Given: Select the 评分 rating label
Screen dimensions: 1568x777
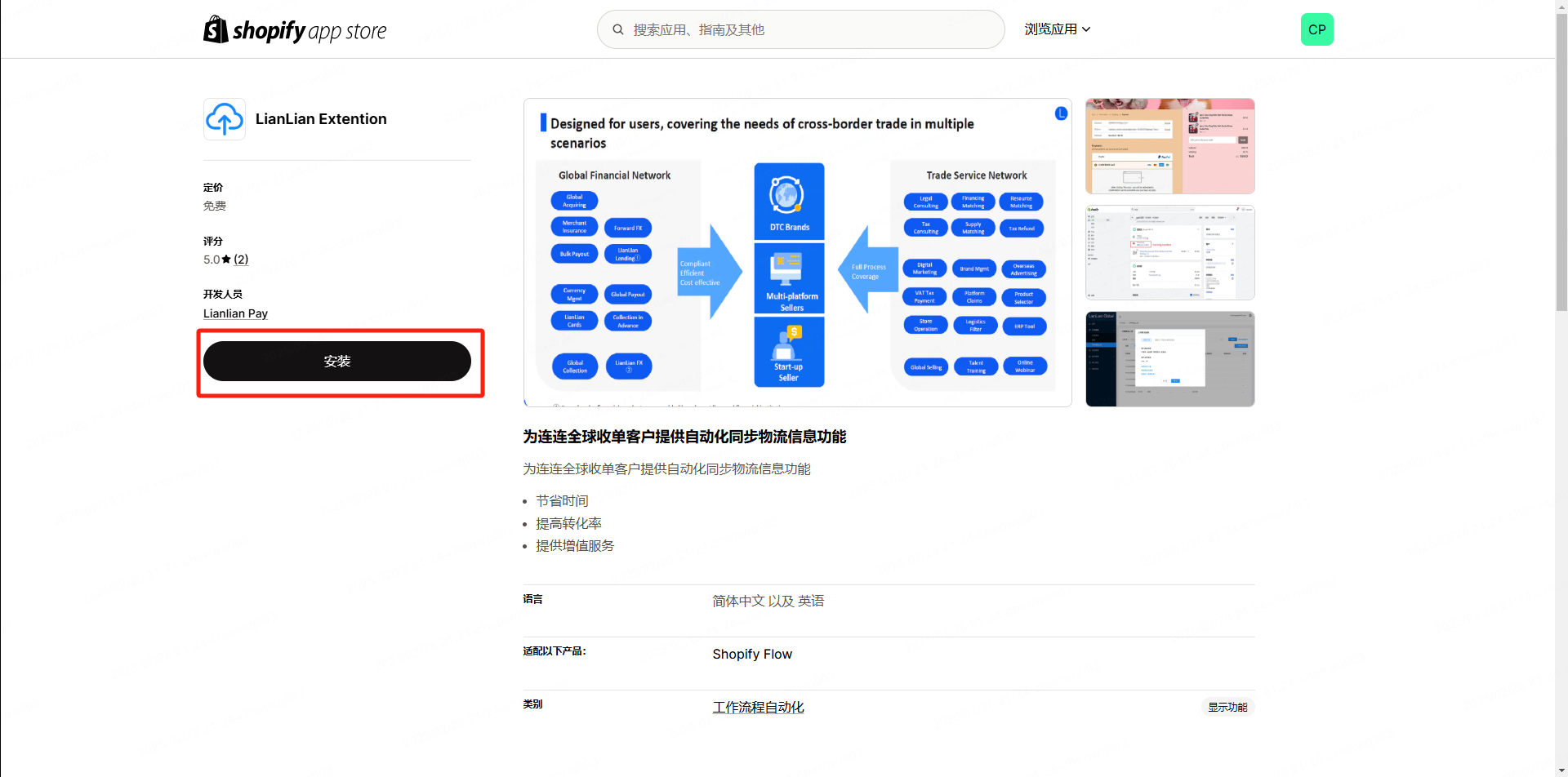Looking at the screenshot, I should click(213, 242).
